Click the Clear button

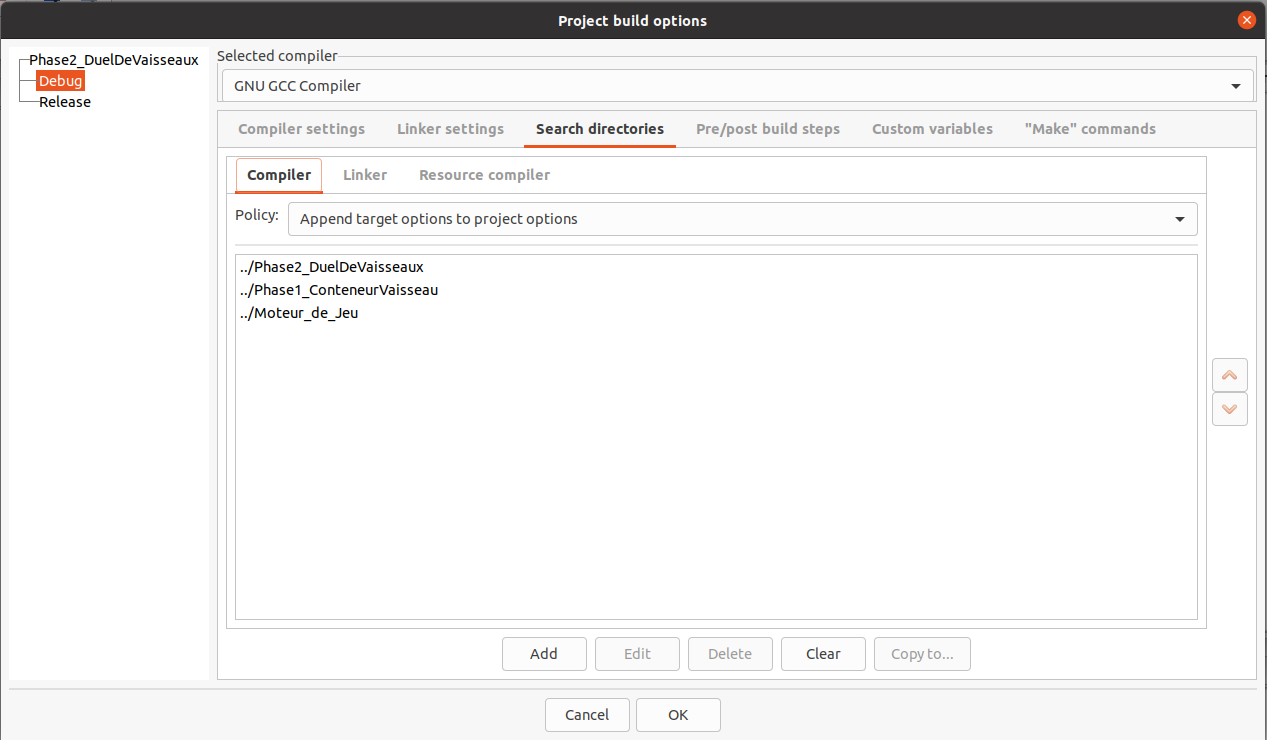822,653
